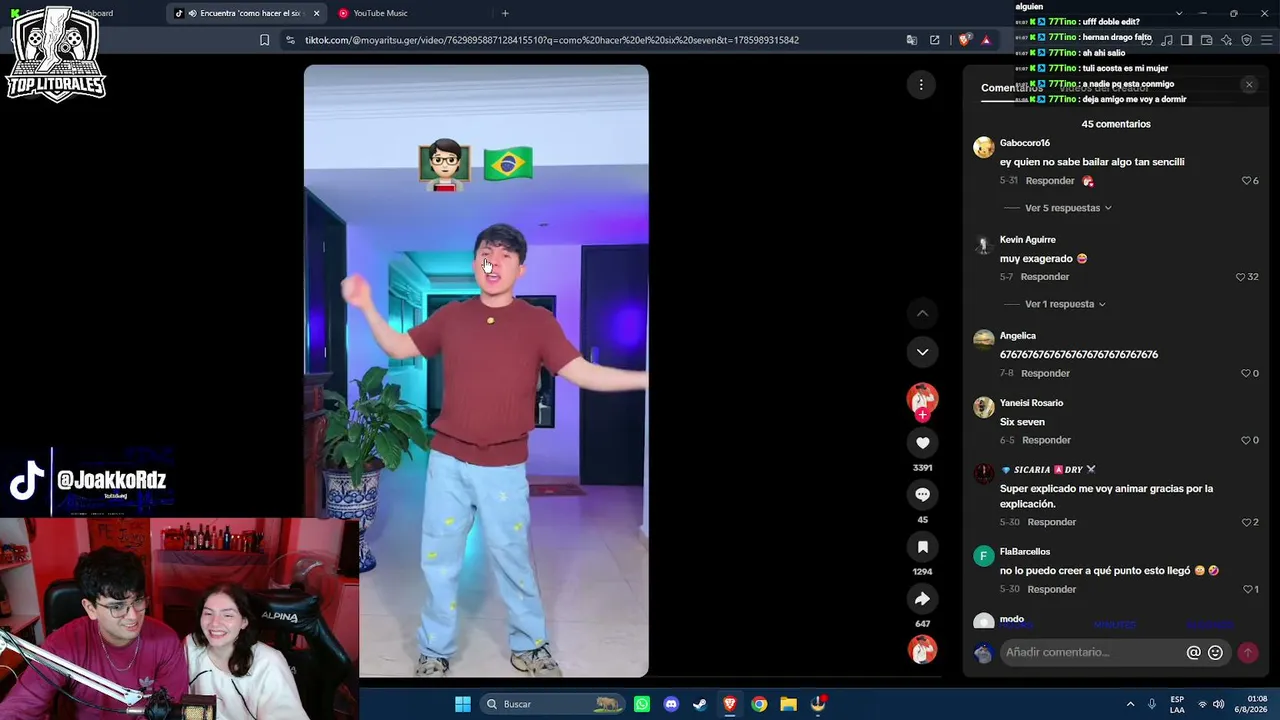Like Yaneisi Rosario's comment

pyautogui.click(x=1249, y=440)
